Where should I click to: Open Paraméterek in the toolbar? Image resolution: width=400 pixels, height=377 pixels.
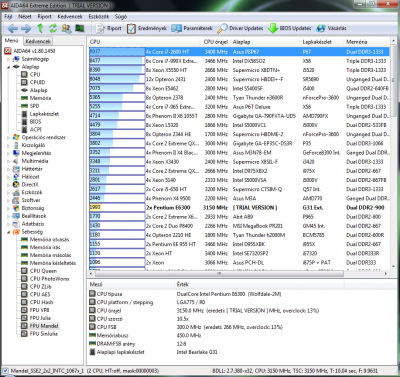pos(192,28)
